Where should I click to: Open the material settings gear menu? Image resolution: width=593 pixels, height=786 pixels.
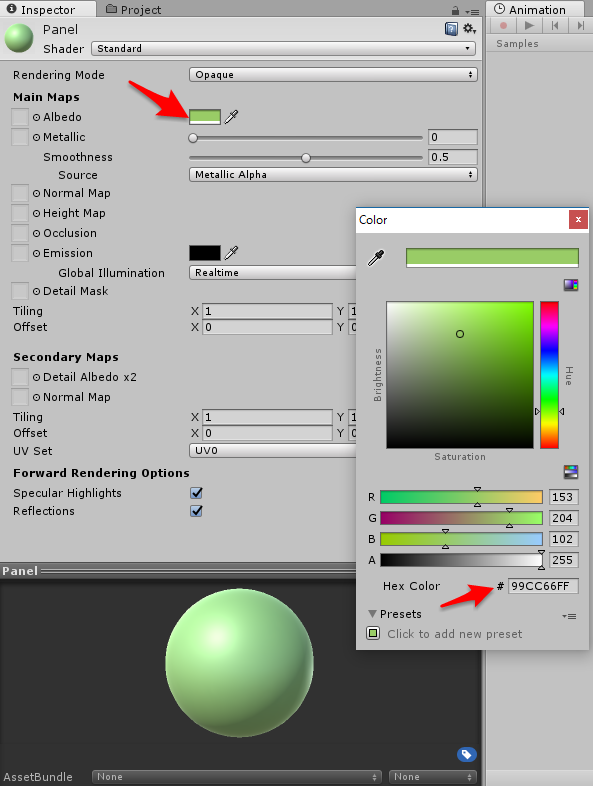pos(469,29)
